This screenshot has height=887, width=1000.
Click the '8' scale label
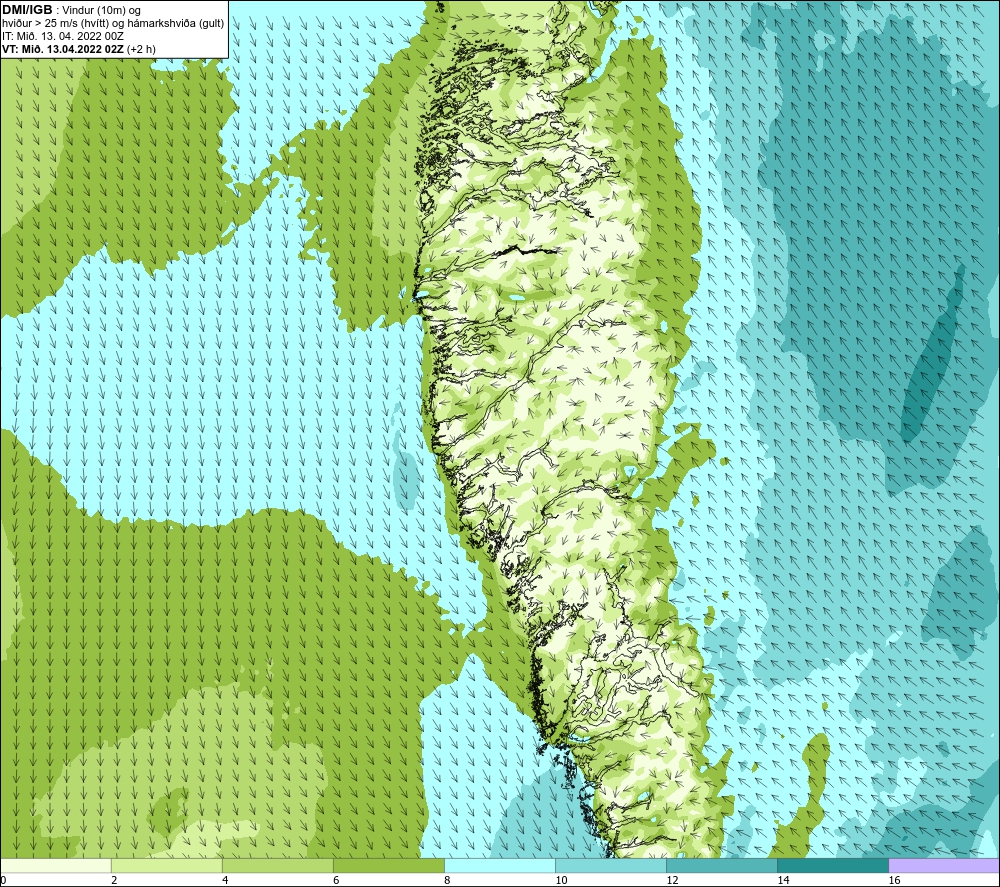(x=447, y=881)
